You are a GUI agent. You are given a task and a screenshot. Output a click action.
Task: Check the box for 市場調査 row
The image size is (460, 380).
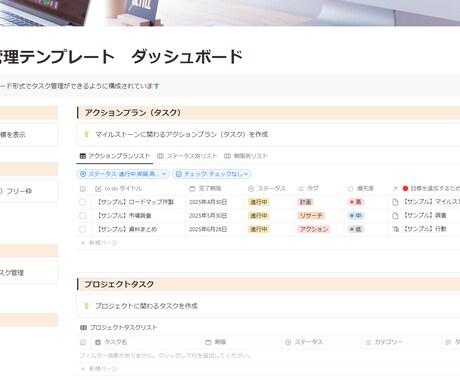pos(83,216)
